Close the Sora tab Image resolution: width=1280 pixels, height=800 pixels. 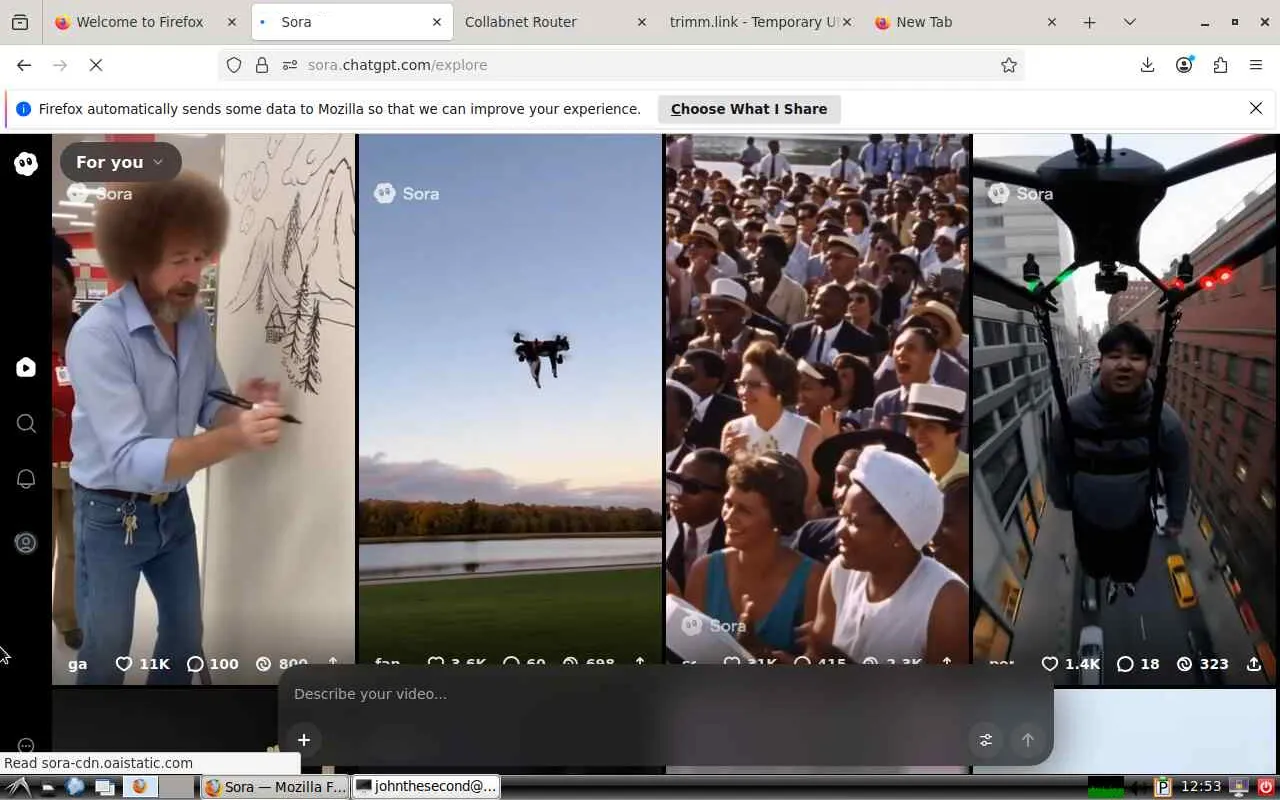(x=437, y=22)
